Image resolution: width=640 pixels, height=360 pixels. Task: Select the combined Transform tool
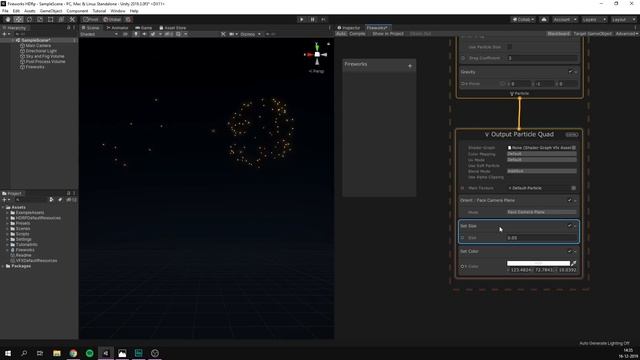pyautogui.click(x=61, y=19)
